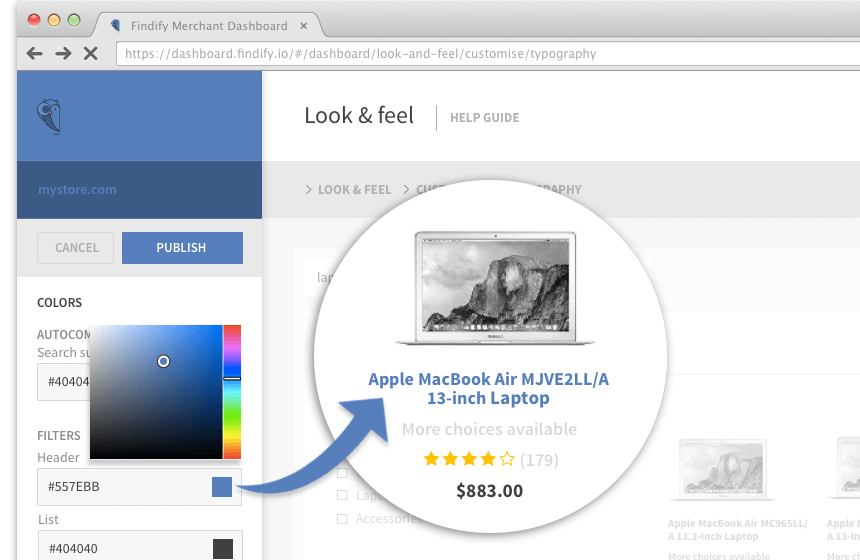
Task: Click the favicon on the Findify browser tab
Action: click(x=116, y=25)
